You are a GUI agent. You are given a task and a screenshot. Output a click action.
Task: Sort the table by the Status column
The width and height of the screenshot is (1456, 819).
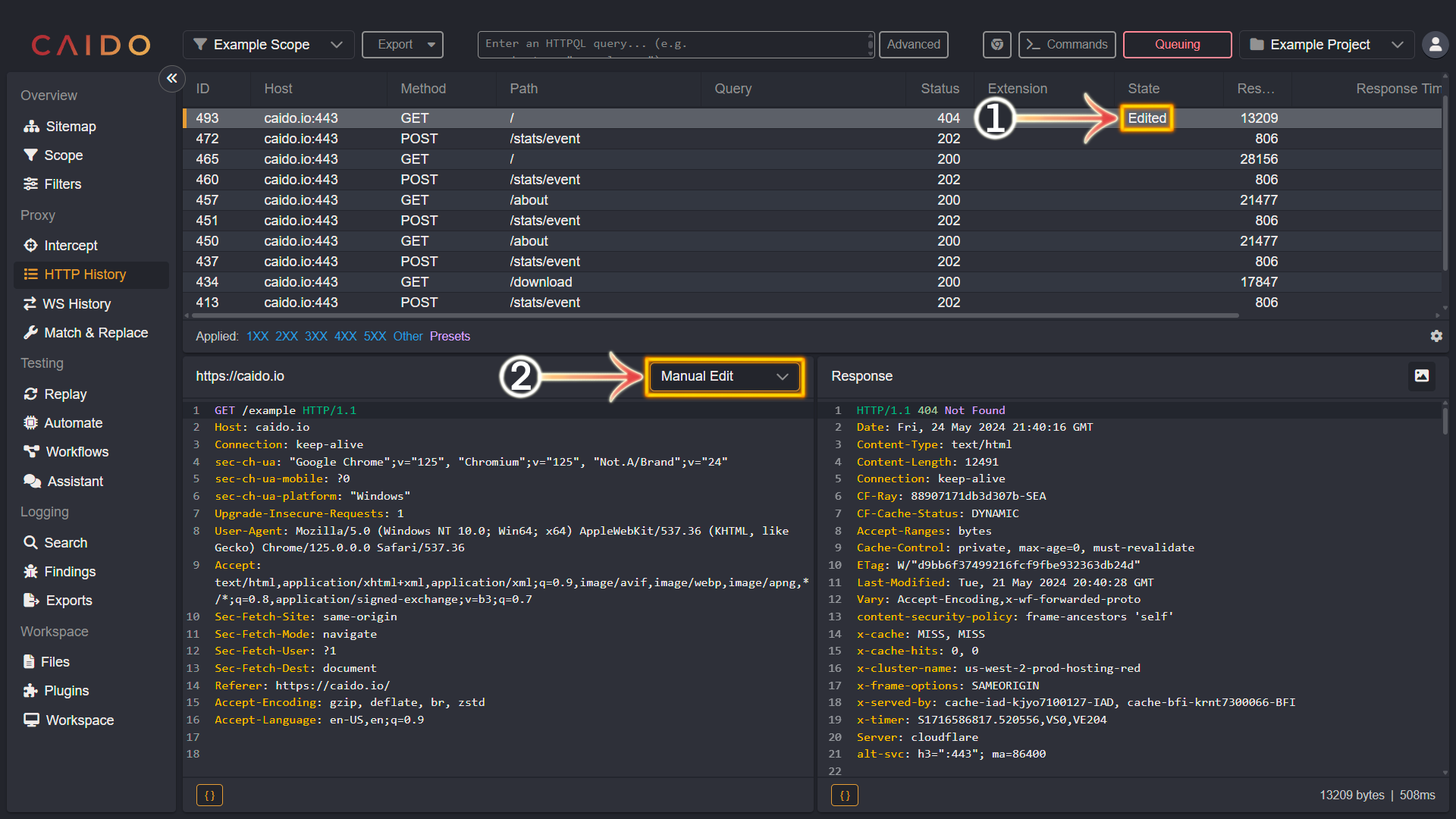coord(940,89)
